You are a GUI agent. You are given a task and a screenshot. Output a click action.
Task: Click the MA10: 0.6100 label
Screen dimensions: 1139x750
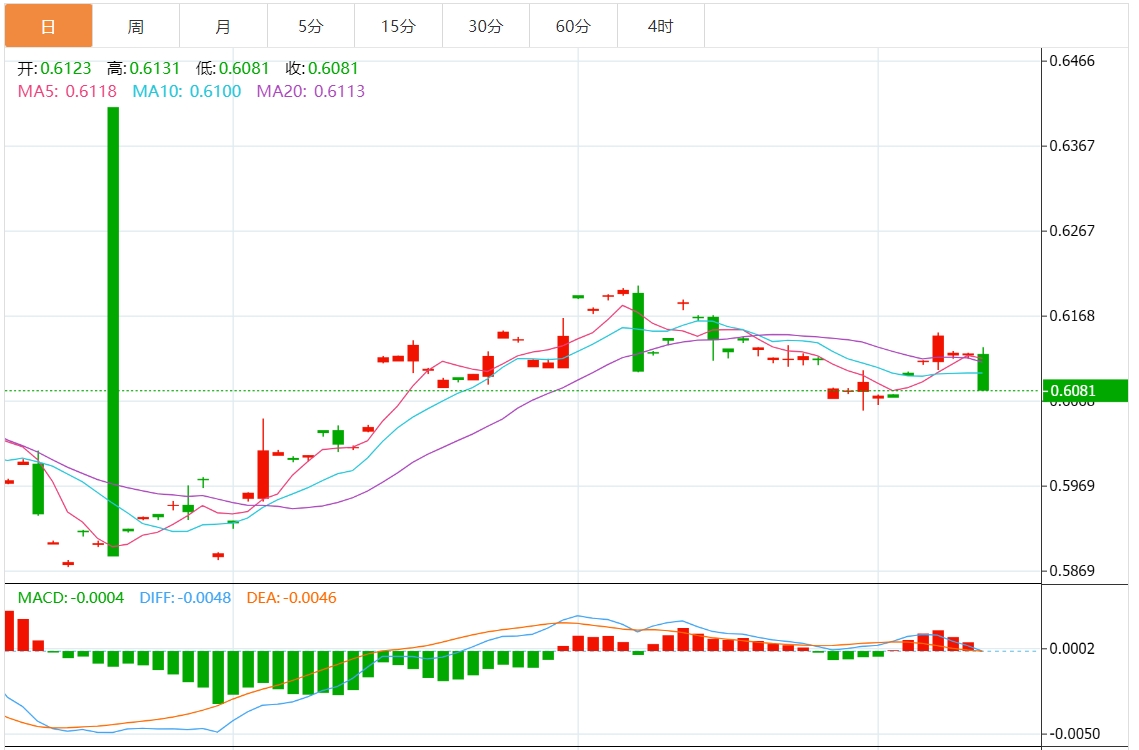point(187,92)
